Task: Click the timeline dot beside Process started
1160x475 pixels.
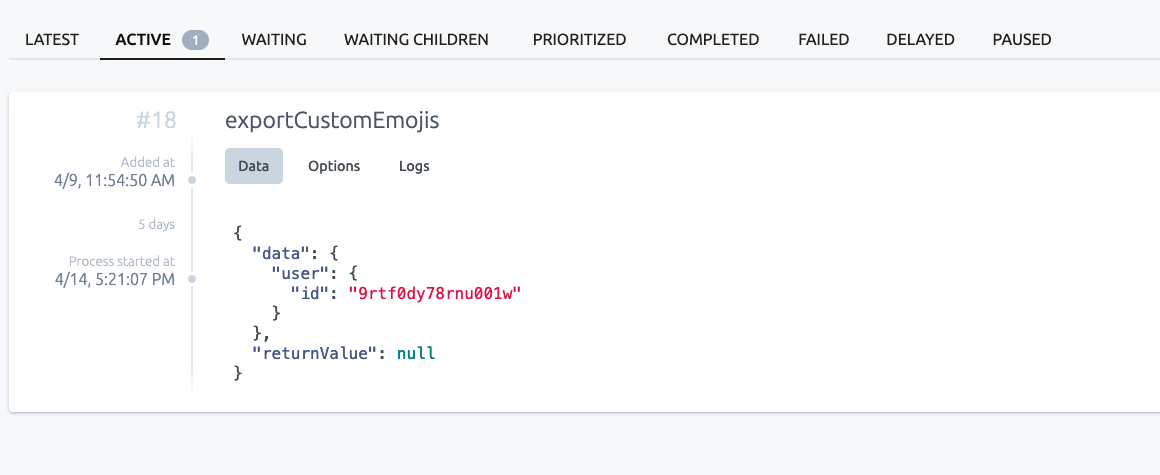Action: 192,279
